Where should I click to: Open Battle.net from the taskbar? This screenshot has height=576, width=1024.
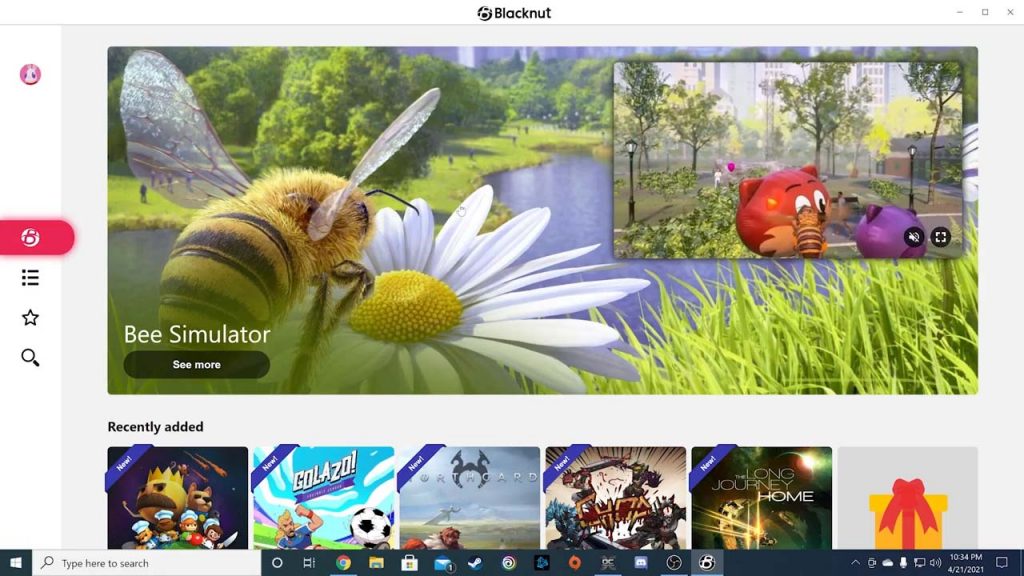(542, 563)
